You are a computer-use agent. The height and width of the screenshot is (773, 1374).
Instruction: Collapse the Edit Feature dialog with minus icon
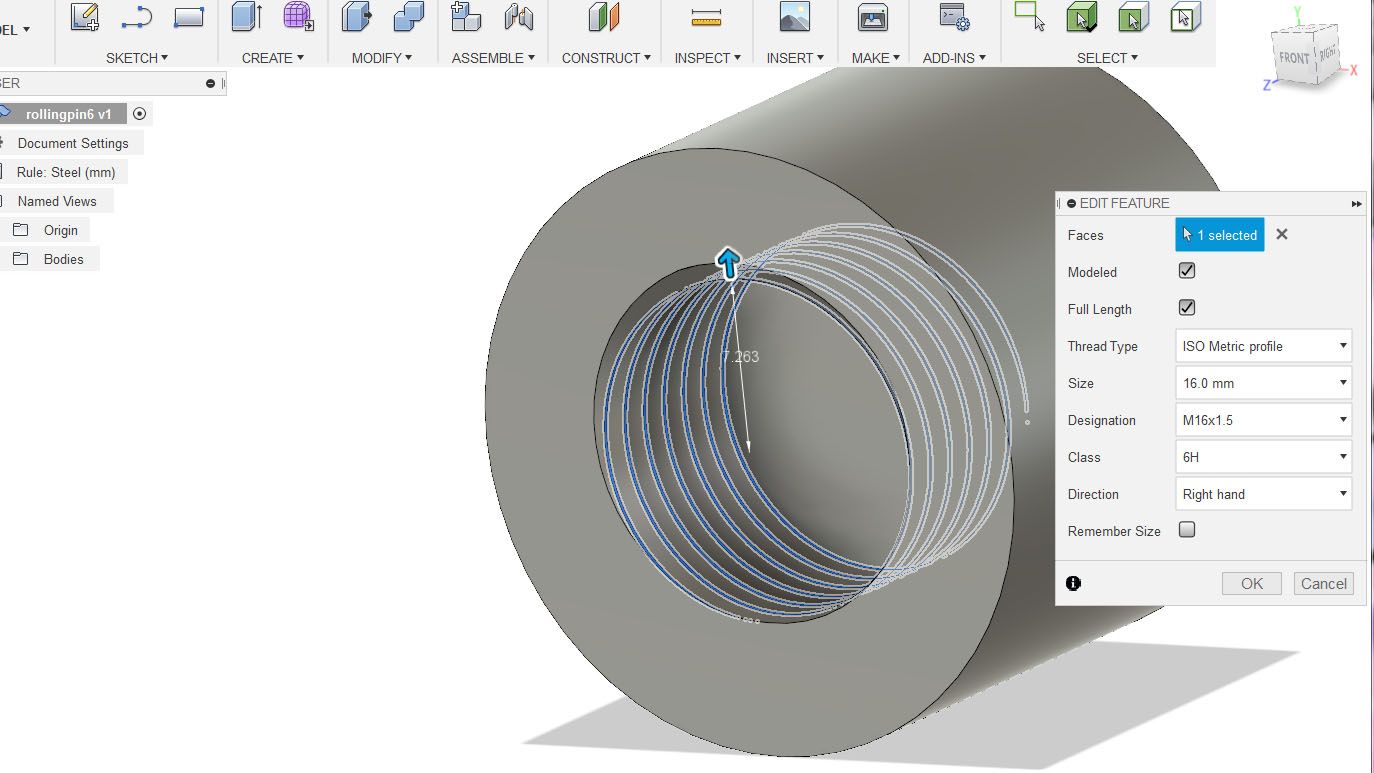(x=1071, y=203)
